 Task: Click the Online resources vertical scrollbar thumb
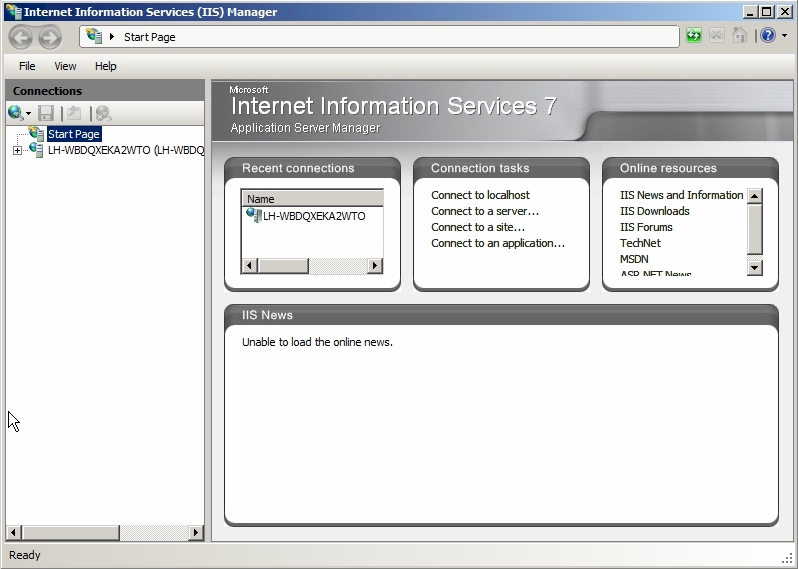click(755, 229)
